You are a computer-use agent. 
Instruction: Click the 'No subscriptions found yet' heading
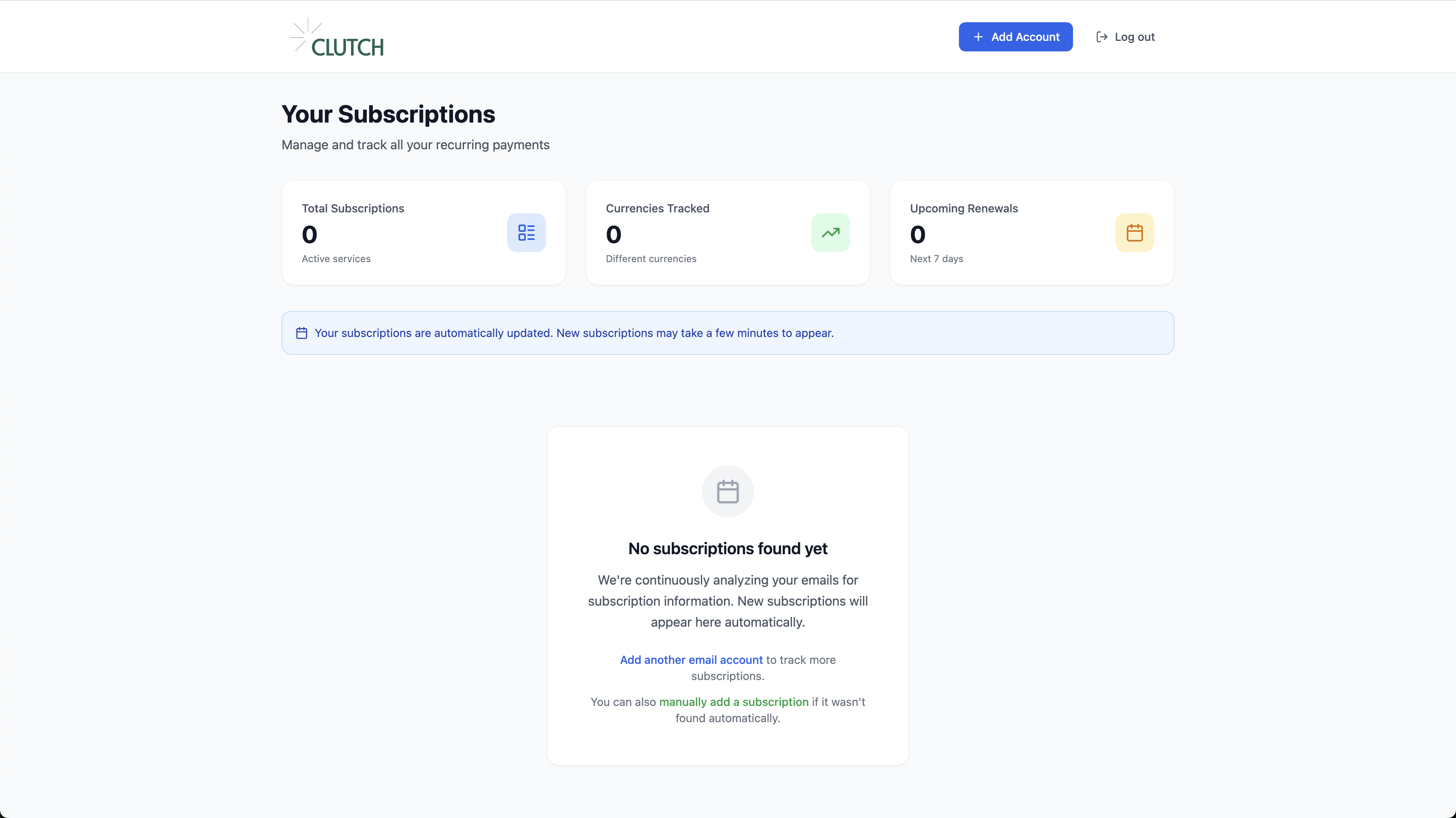[x=728, y=548]
